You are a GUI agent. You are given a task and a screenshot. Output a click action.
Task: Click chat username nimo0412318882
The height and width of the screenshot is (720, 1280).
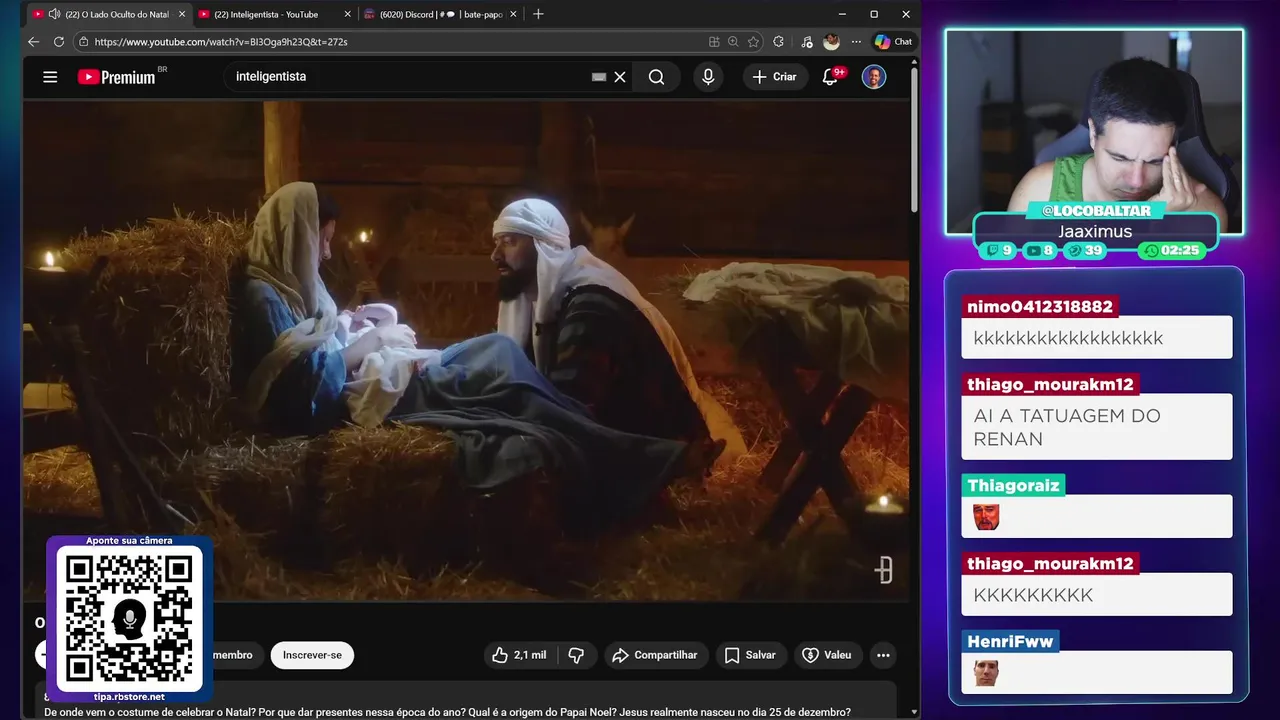(1040, 307)
